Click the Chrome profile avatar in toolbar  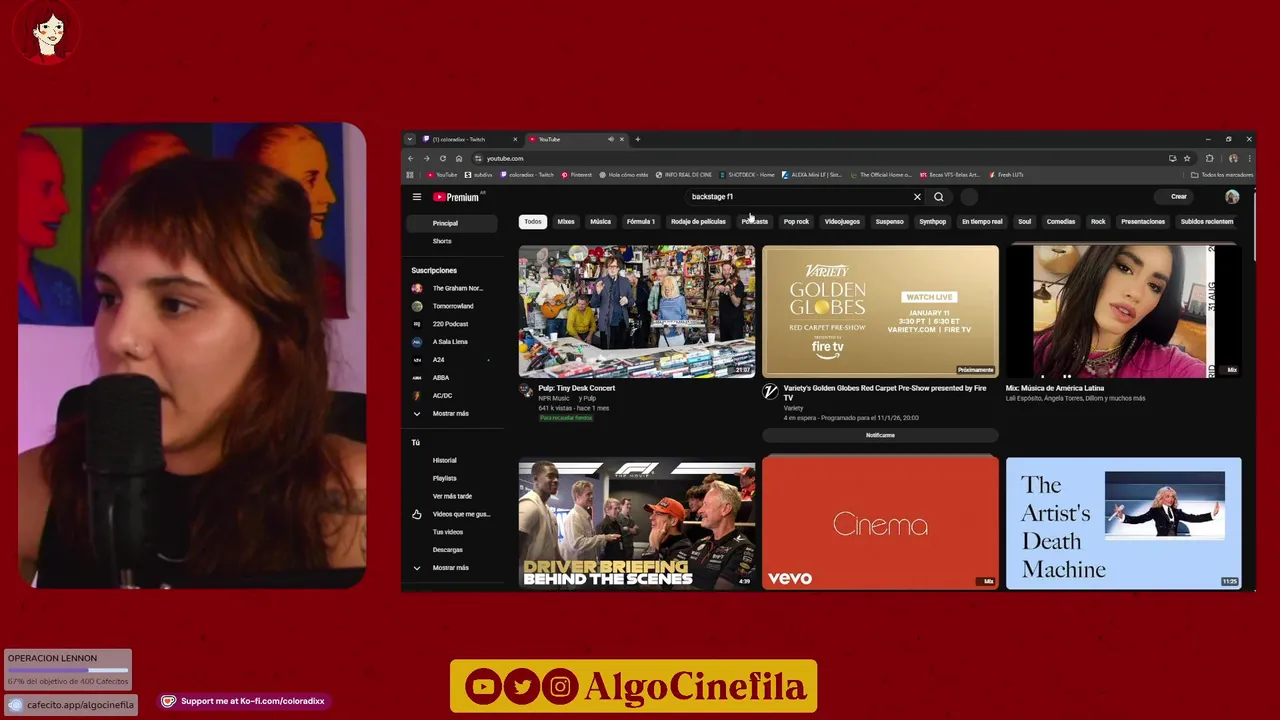coord(1233,158)
